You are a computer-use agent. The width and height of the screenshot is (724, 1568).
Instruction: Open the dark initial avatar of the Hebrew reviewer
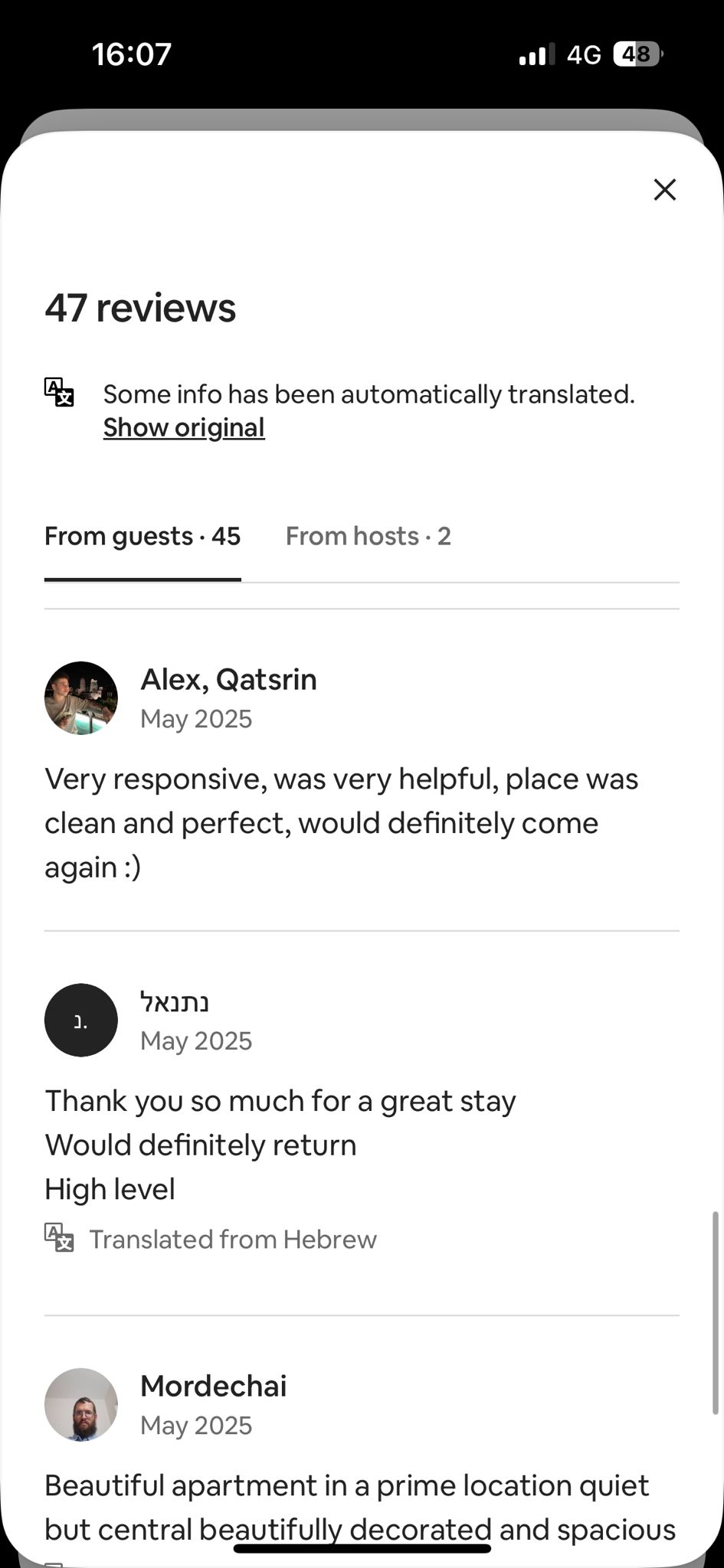[81, 1020]
